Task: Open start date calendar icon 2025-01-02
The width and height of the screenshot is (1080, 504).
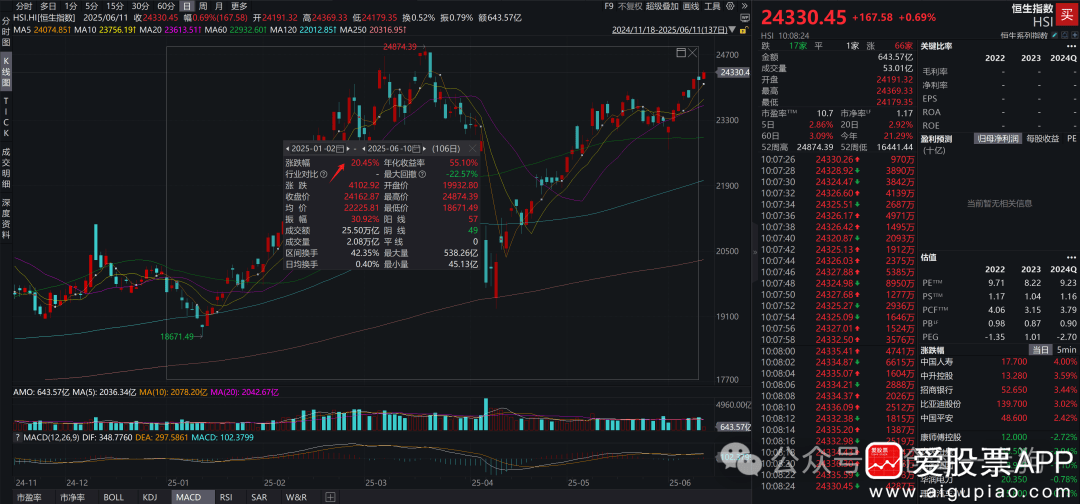Action: coord(340,149)
